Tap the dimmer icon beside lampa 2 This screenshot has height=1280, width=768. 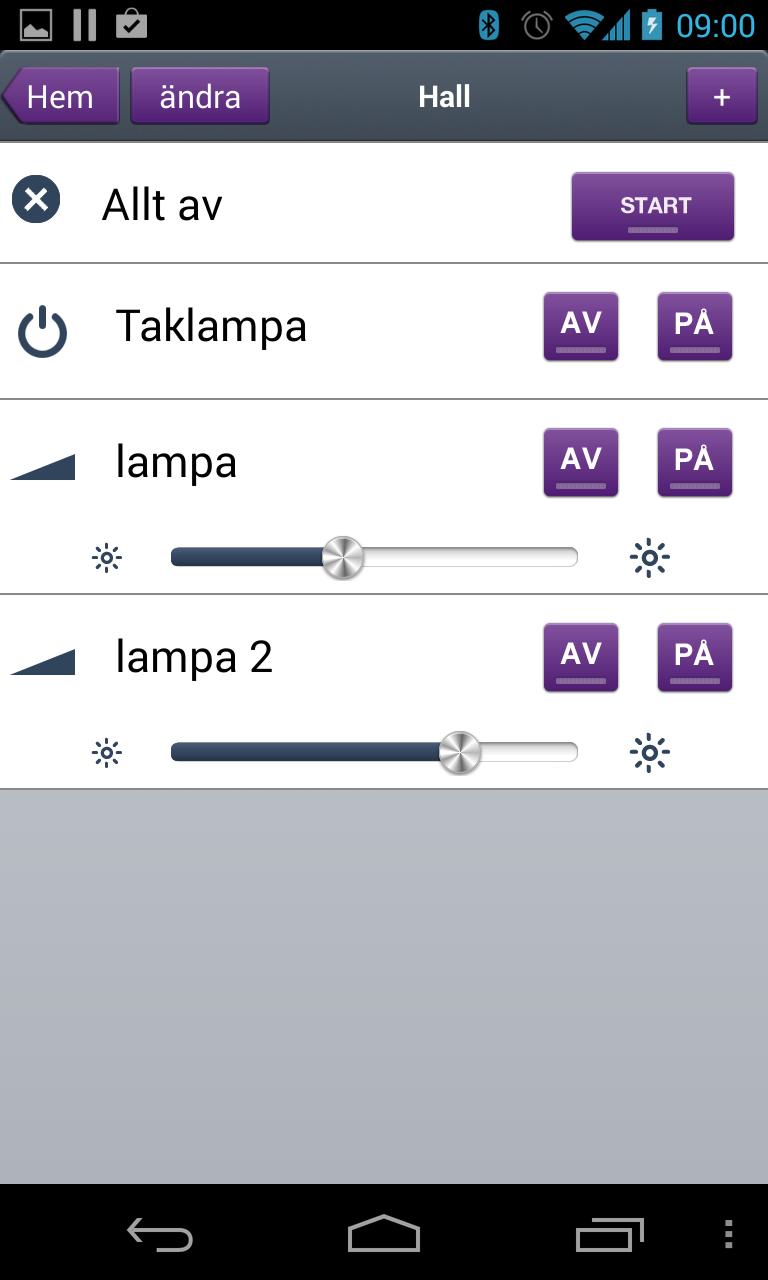[44, 662]
